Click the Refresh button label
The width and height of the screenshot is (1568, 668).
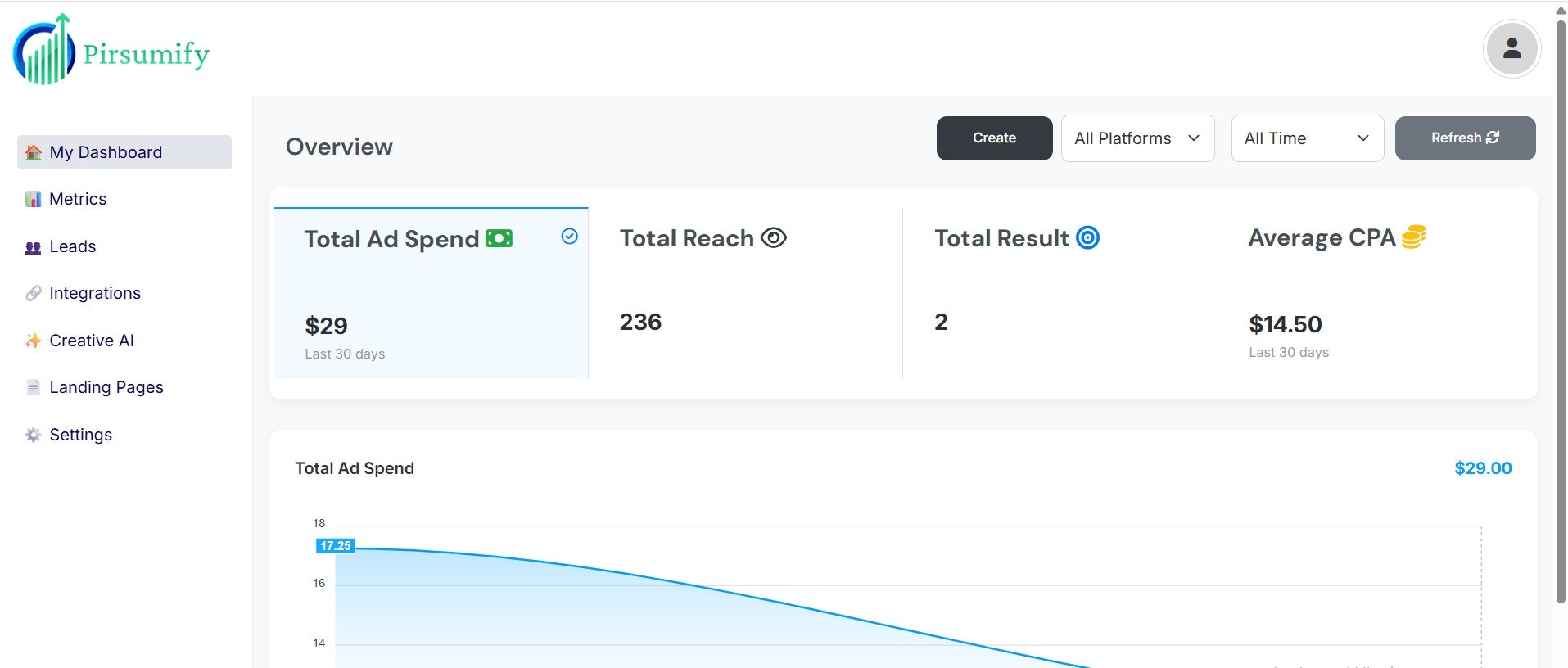click(x=1456, y=138)
